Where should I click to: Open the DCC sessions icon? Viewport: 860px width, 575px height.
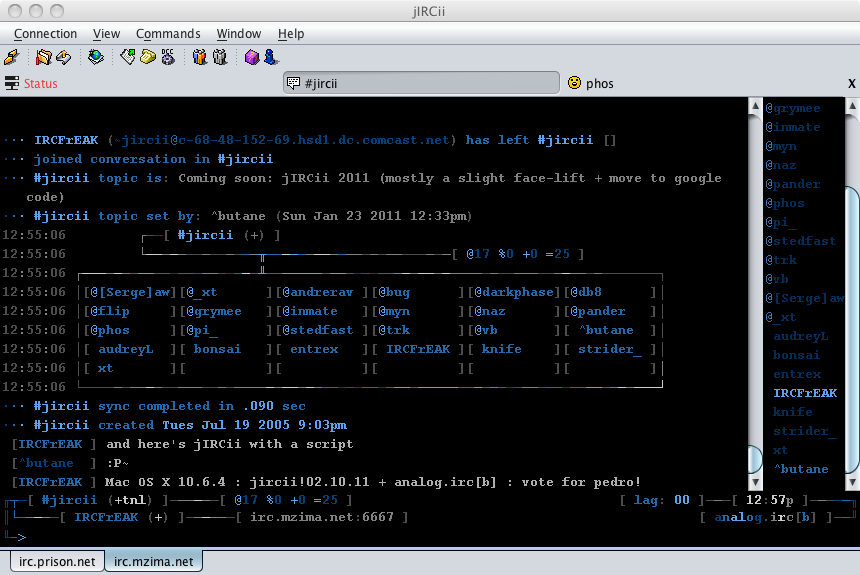167,57
